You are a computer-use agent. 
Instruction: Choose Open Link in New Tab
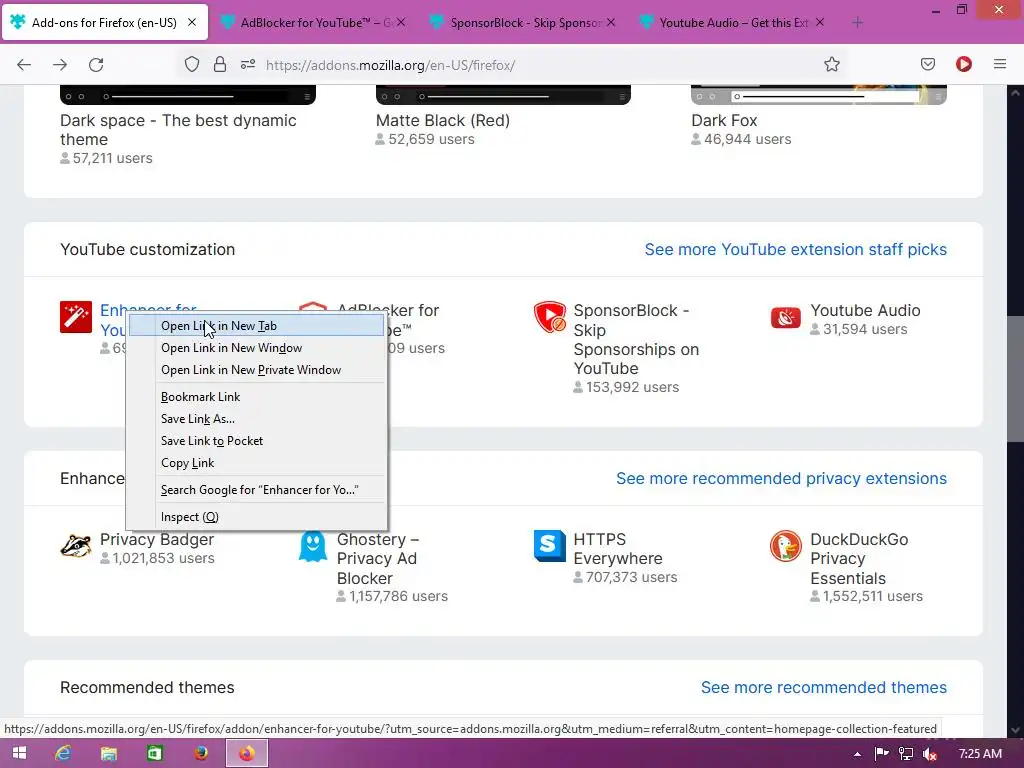256,326
